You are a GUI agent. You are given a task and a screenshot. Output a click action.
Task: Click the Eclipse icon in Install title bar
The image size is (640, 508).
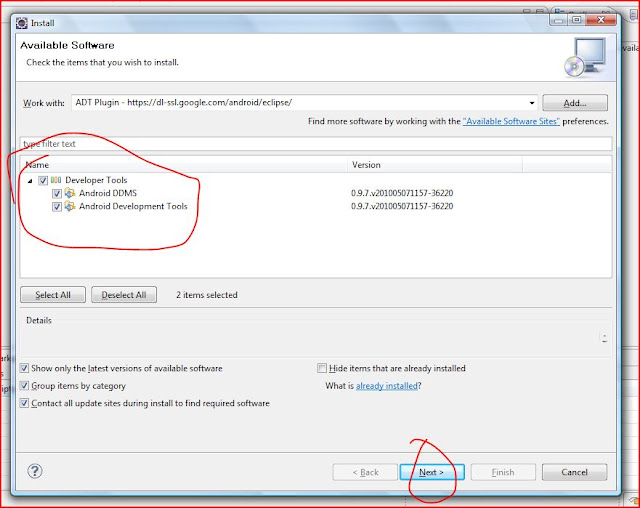pyautogui.click(x=22, y=23)
